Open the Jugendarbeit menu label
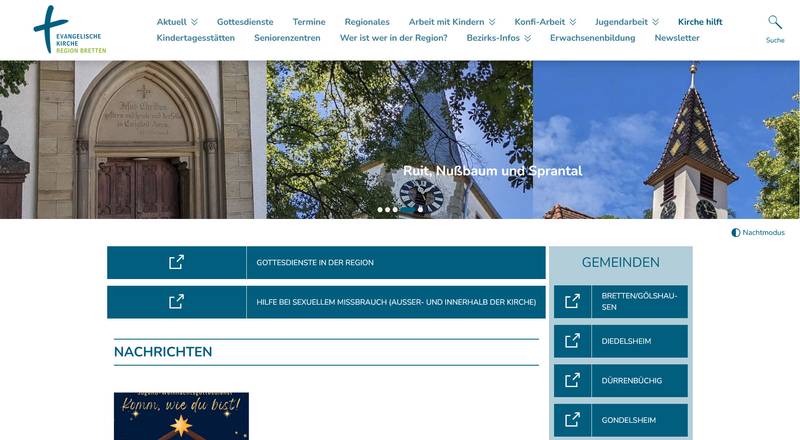 pyautogui.click(x=621, y=22)
